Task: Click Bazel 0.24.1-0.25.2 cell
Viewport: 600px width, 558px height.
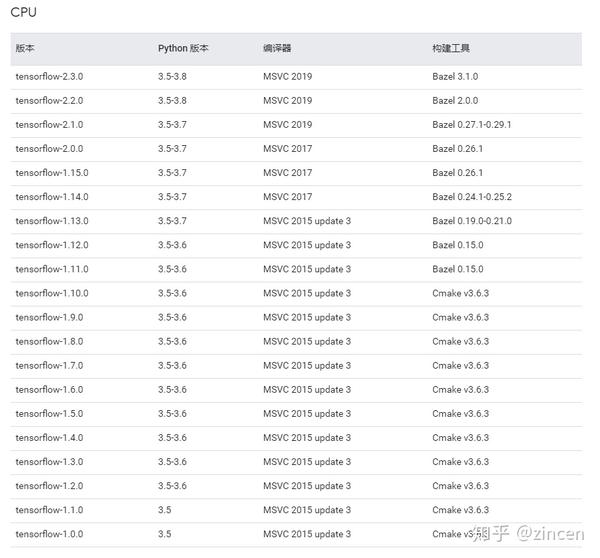Action: 472,197
